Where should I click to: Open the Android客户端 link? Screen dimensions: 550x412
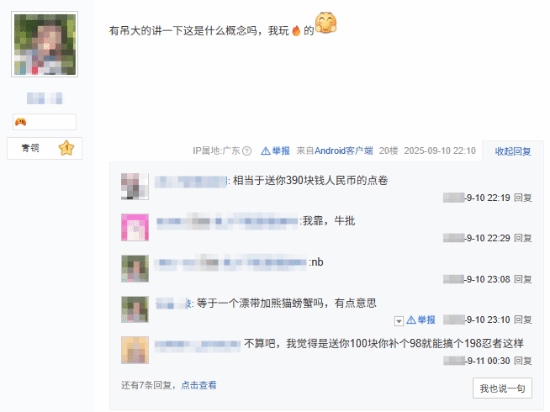click(x=344, y=151)
